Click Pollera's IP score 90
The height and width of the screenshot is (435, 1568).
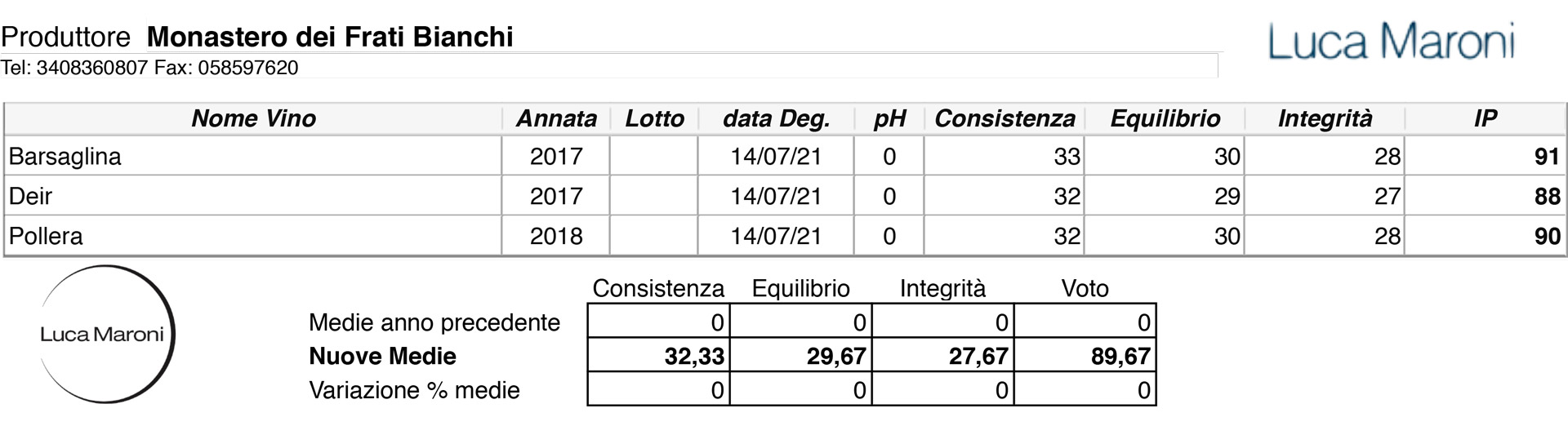coord(1547,237)
